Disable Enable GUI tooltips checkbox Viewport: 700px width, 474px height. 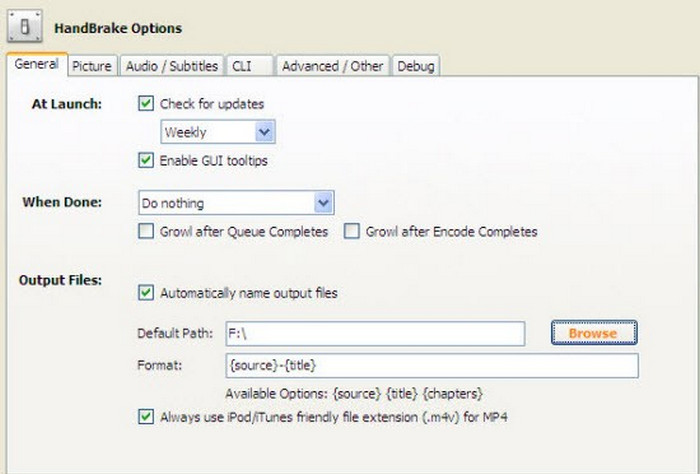[x=146, y=160]
